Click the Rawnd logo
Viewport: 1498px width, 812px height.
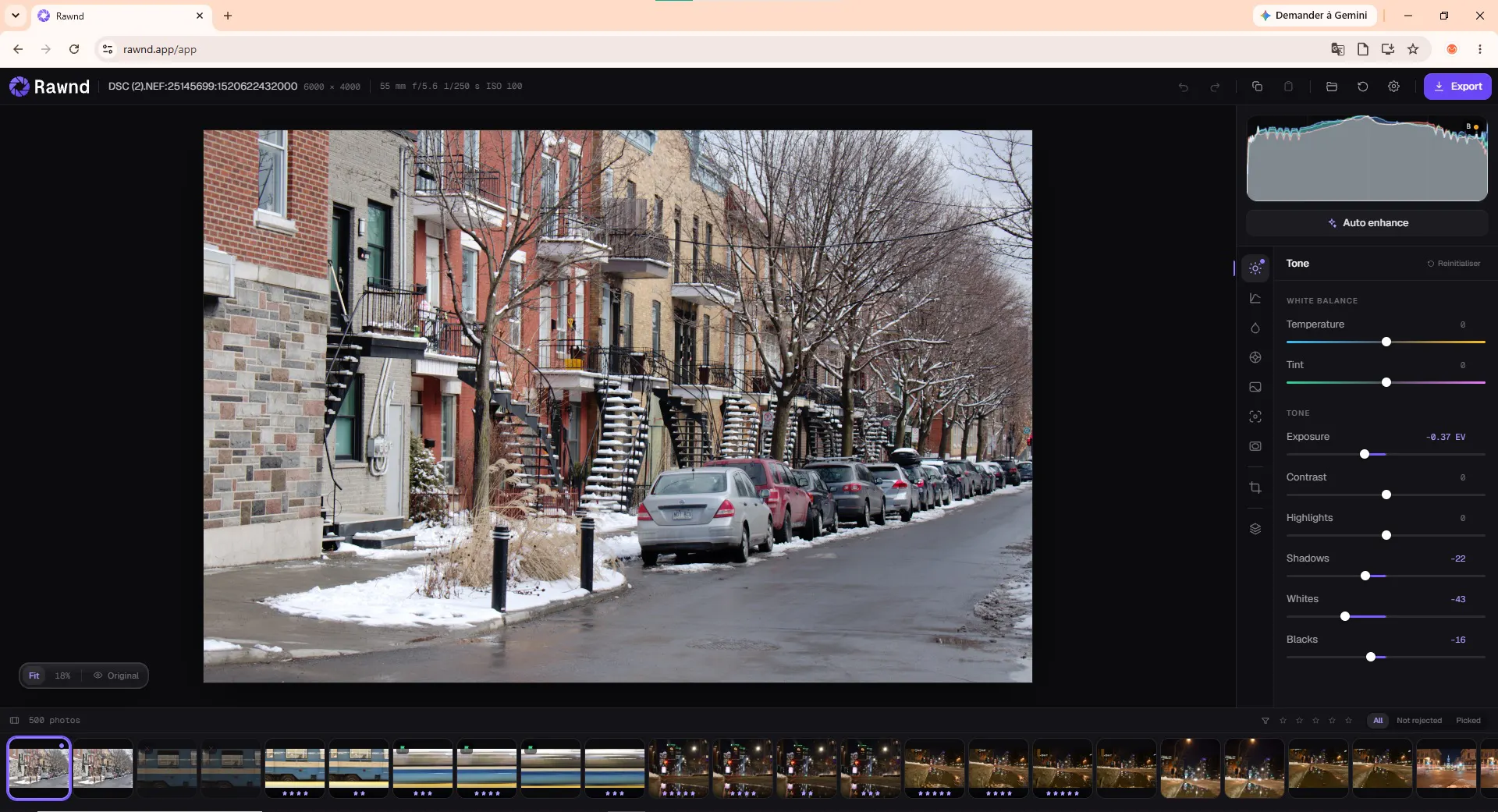tap(50, 87)
